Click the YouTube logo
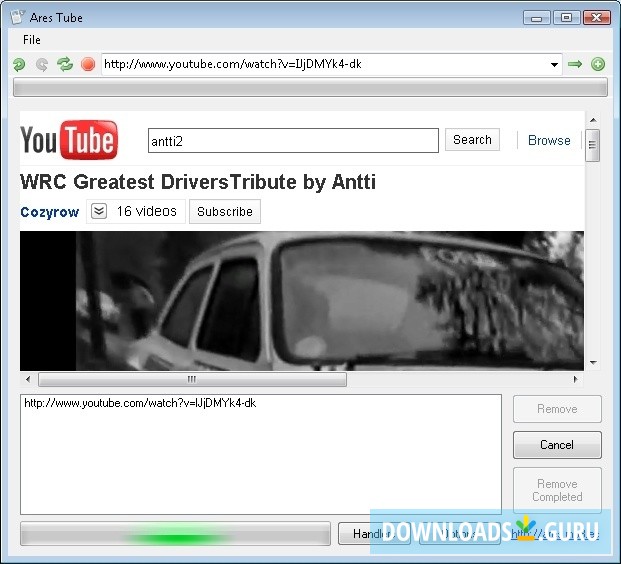This screenshot has width=621, height=564. coord(69,140)
